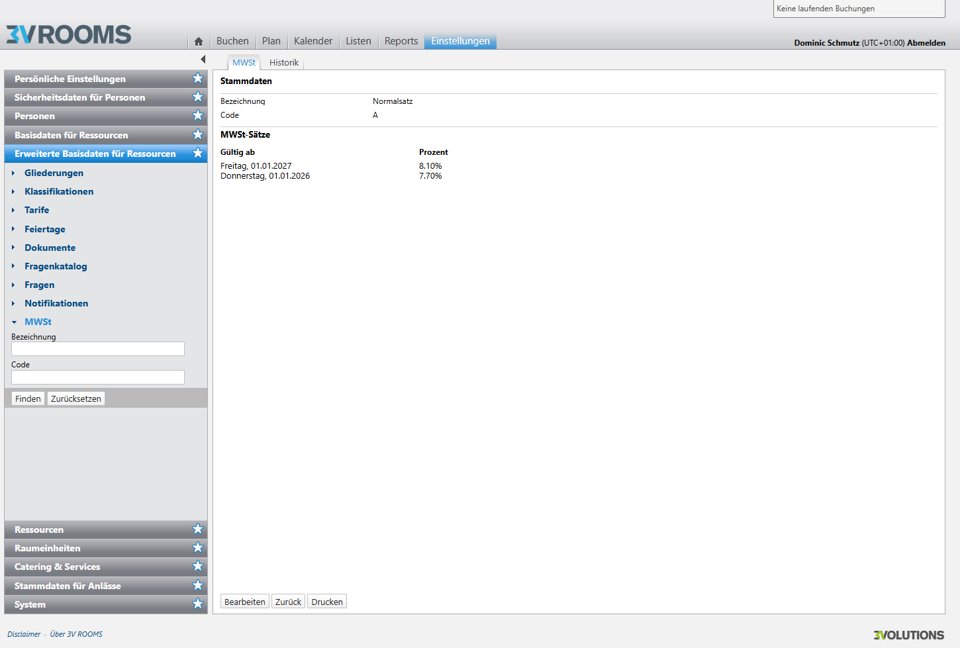Click star icon beside Persönliche Einstellungen
The height and width of the screenshot is (648, 960).
pyautogui.click(x=198, y=79)
